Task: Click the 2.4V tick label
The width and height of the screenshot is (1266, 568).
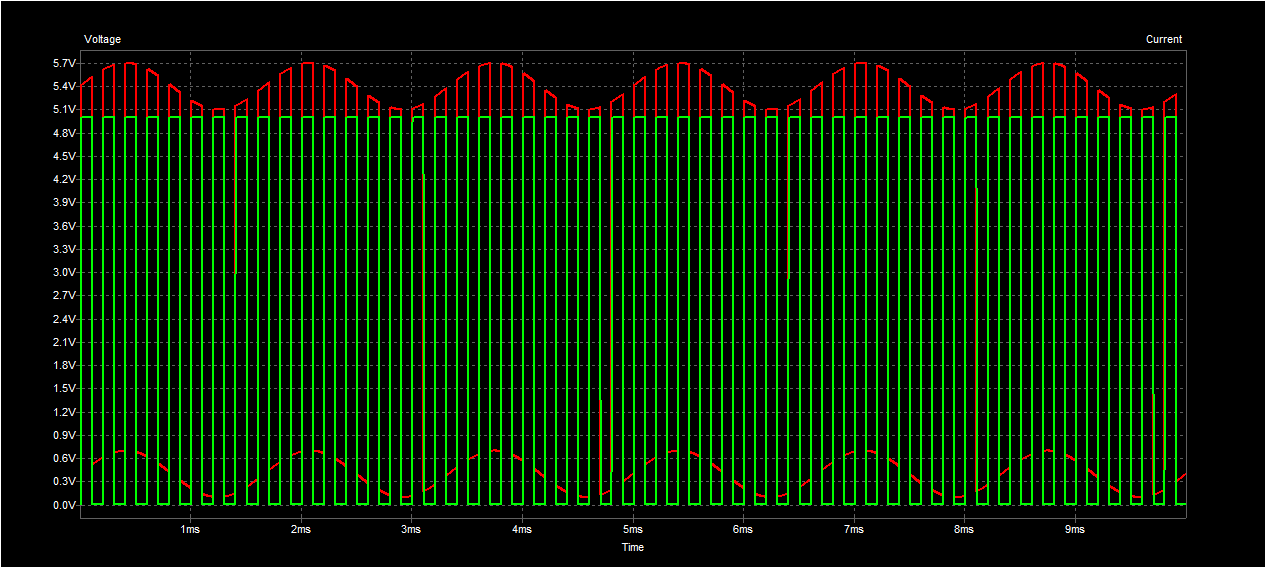Action: point(64,319)
